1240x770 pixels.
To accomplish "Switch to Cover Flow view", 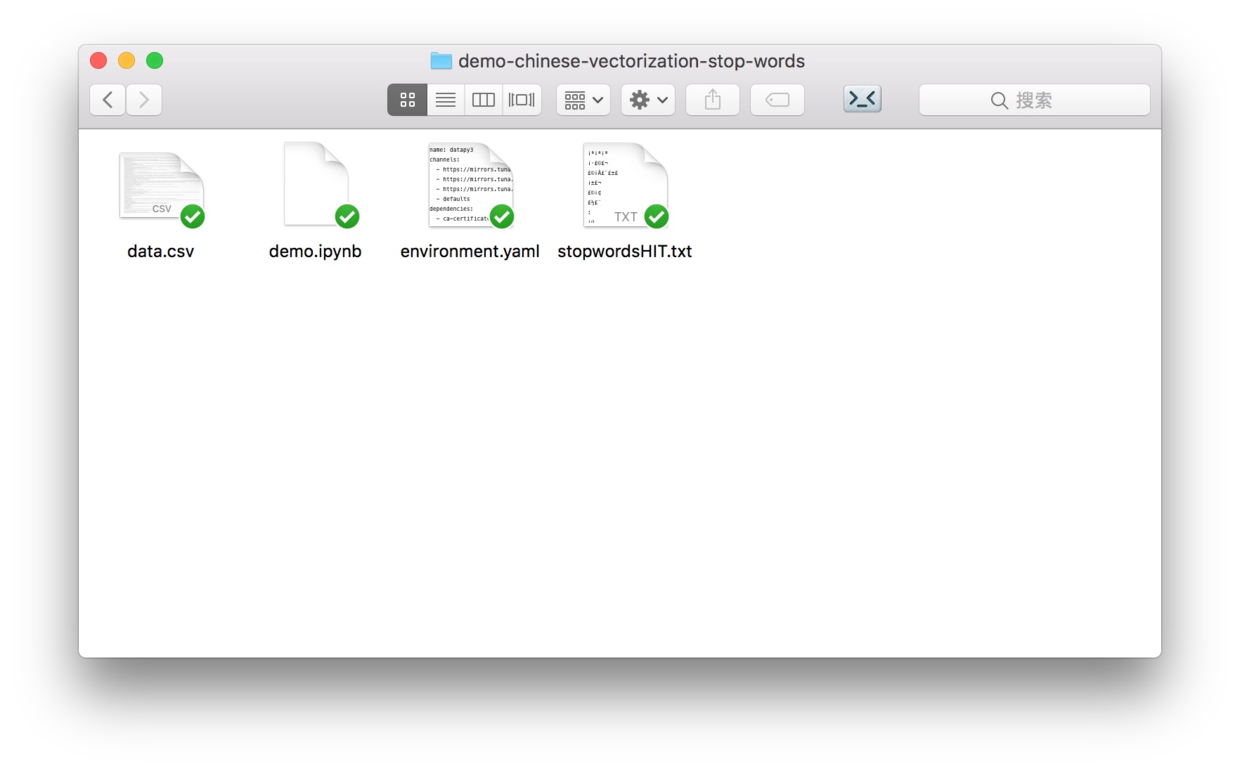I will point(522,100).
